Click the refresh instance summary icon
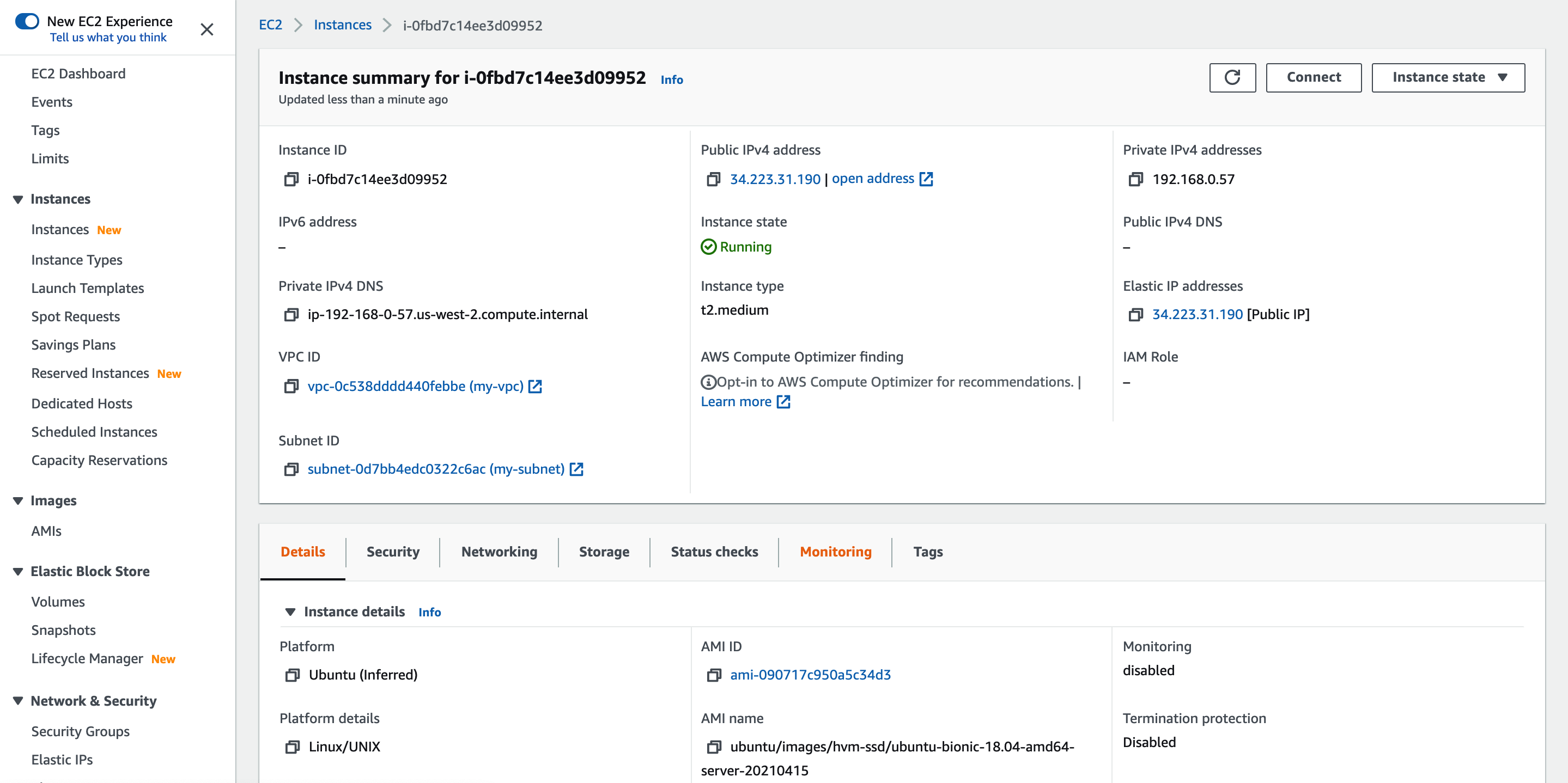 click(1232, 77)
